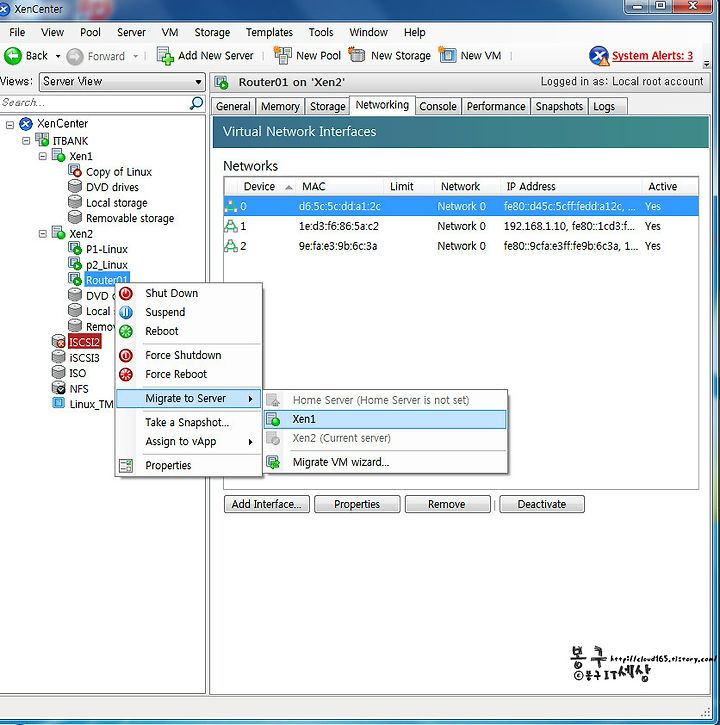
Task: Select the ISO storage tree item
Action: (x=77, y=373)
